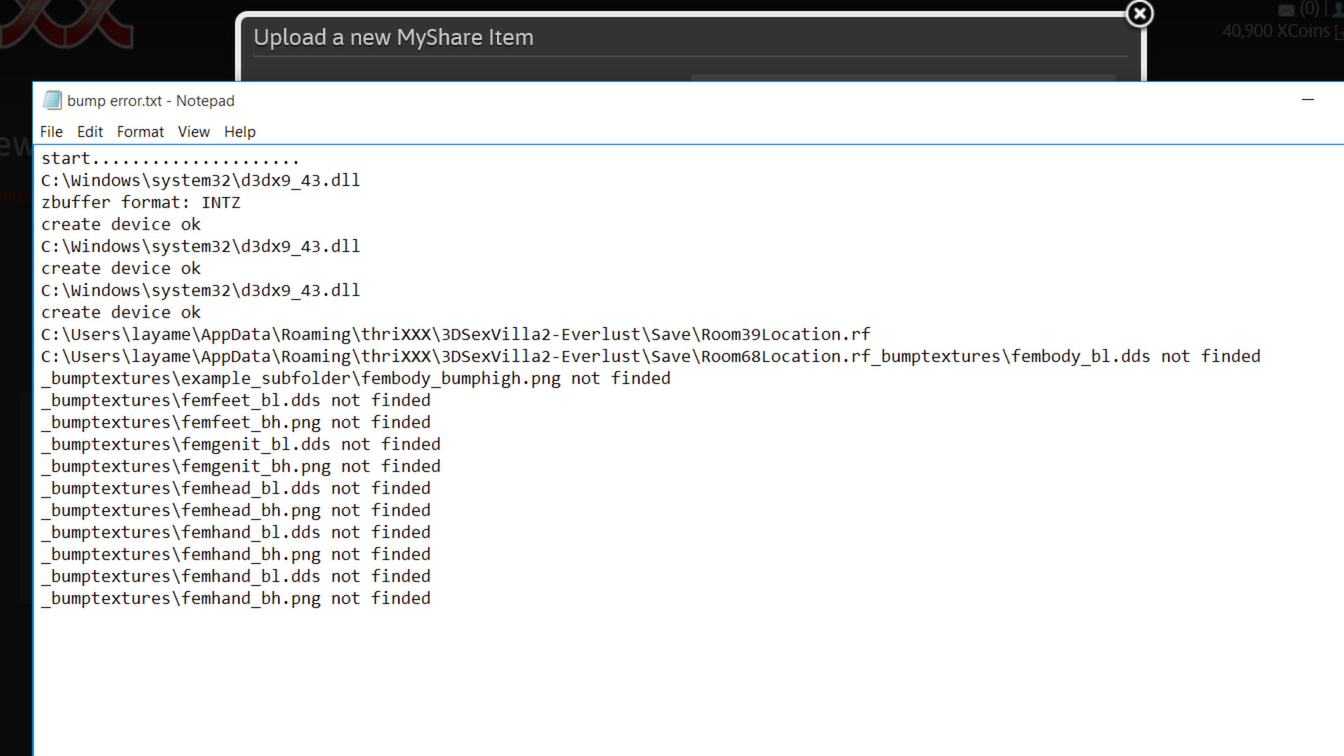The width and height of the screenshot is (1344, 756).
Task: Click the Notepad document icon in title bar
Action: 52,100
